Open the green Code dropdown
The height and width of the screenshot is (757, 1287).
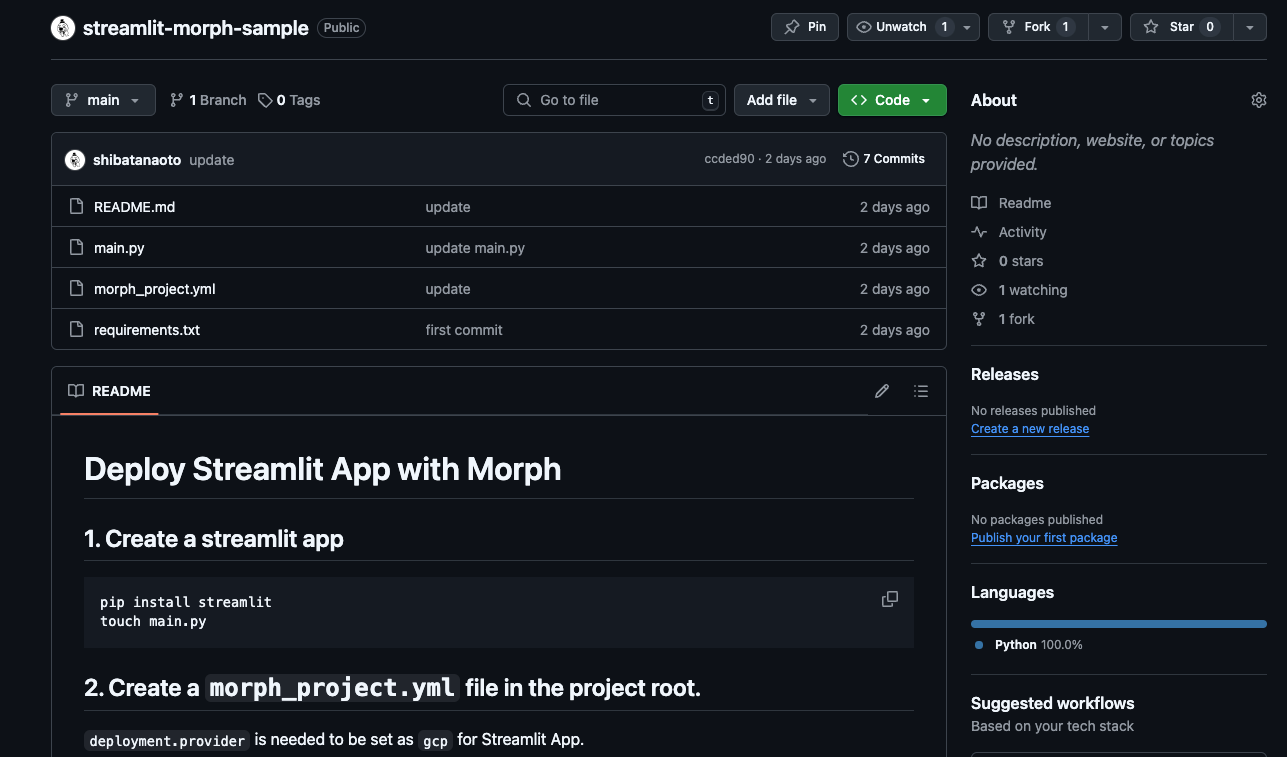click(892, 100)
